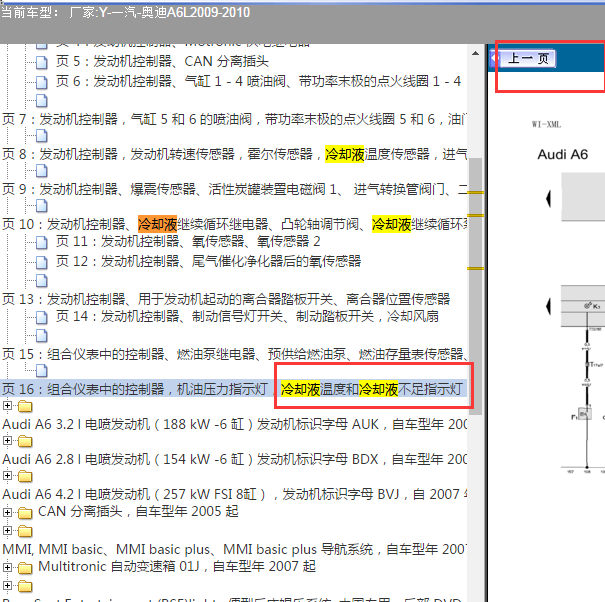Click the folder icon beside CAN 分离插头
Screen dimensions: 605x602
[x=25, y=513]
